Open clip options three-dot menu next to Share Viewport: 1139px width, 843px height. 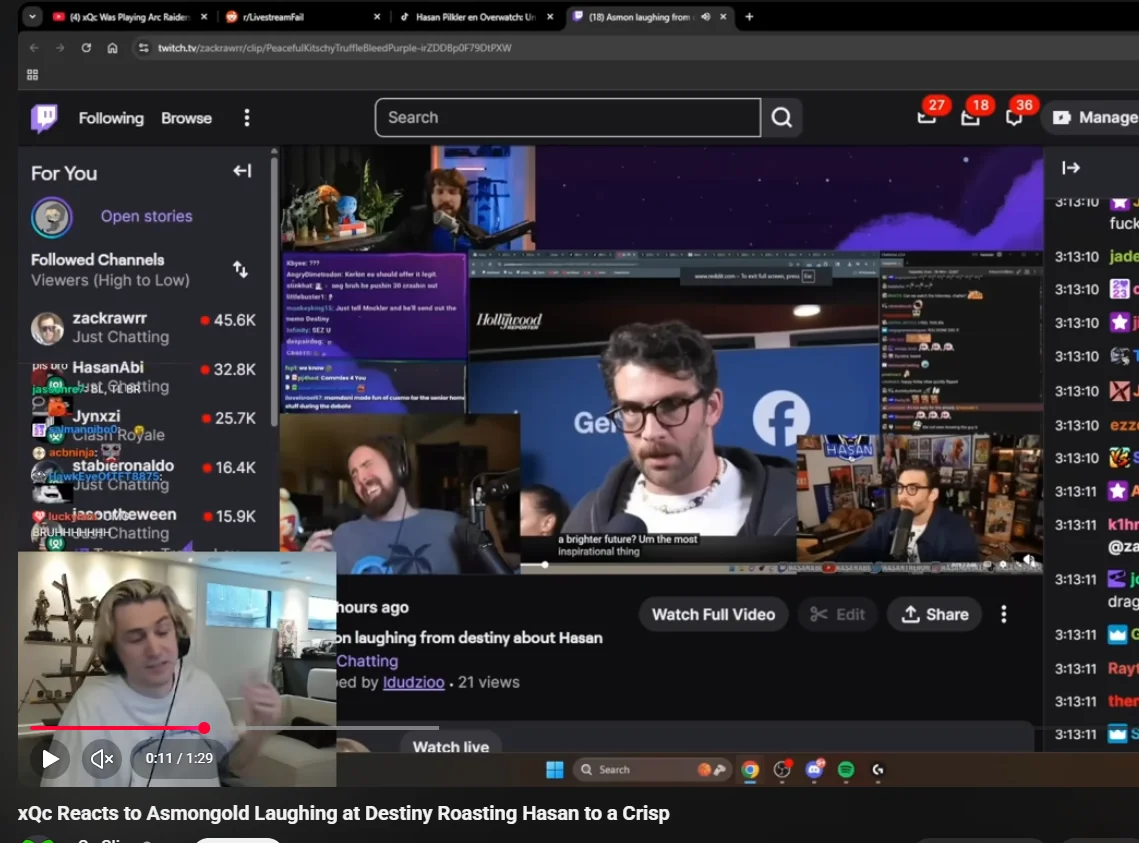click(1004, 614)
